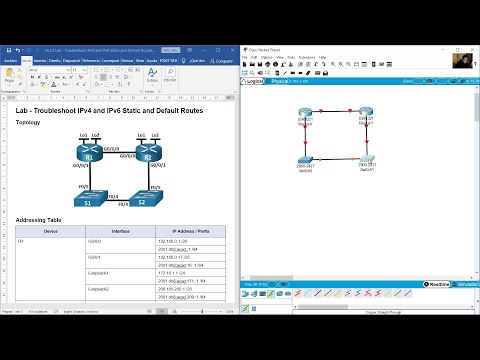Viewport: 480px width, 360px height.
Task: Choose the Select tool in Packet Tracer
Action: coord(245,73)
